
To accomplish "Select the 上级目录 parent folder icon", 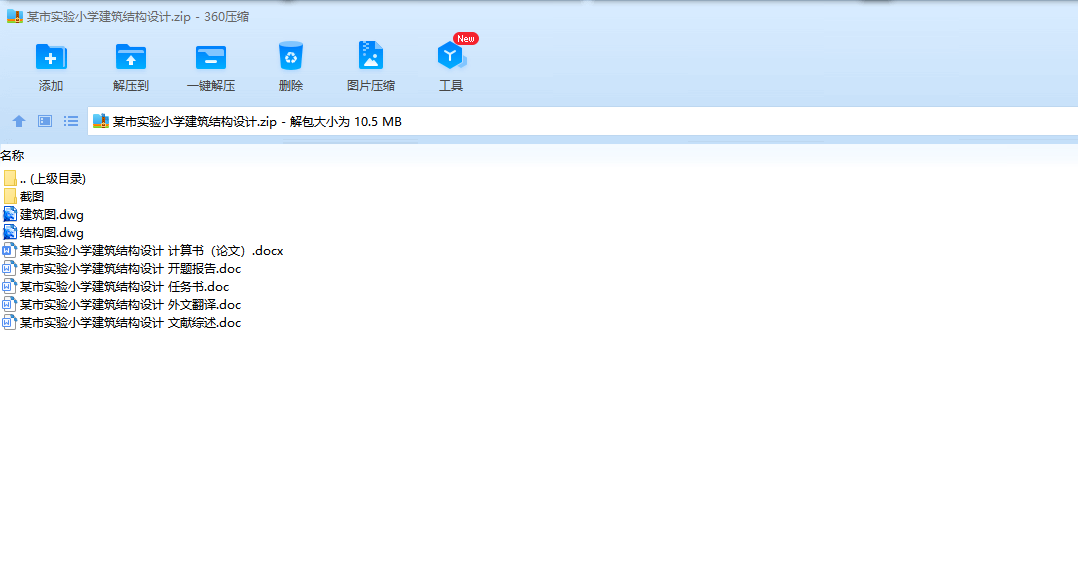I will tap(10, 179).
